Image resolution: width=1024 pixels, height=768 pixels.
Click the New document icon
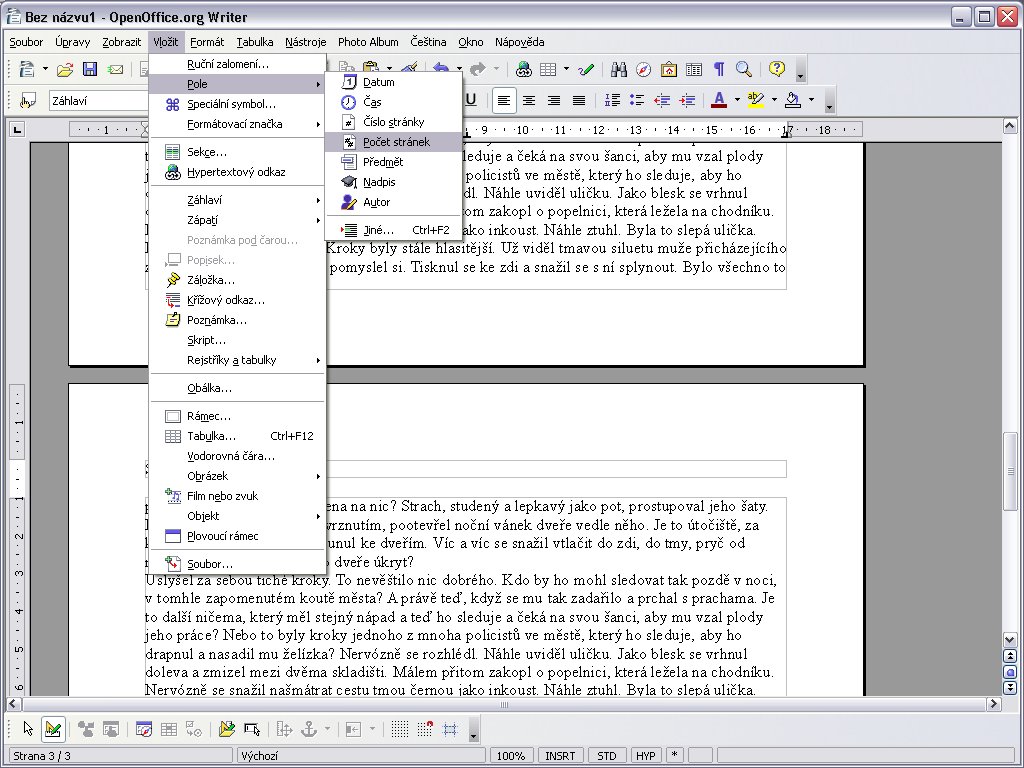pyautogui.click(x=27, y=69)
